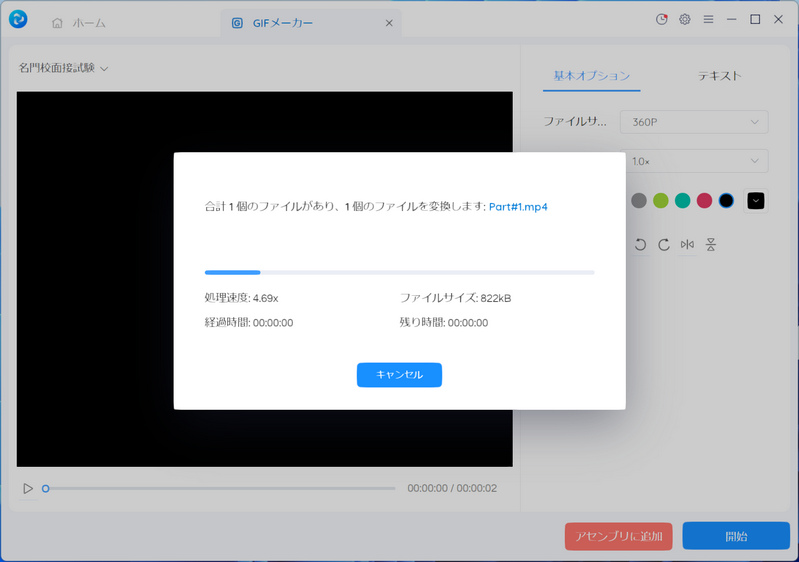Flip the video vertically

click(x=710, y=245)
